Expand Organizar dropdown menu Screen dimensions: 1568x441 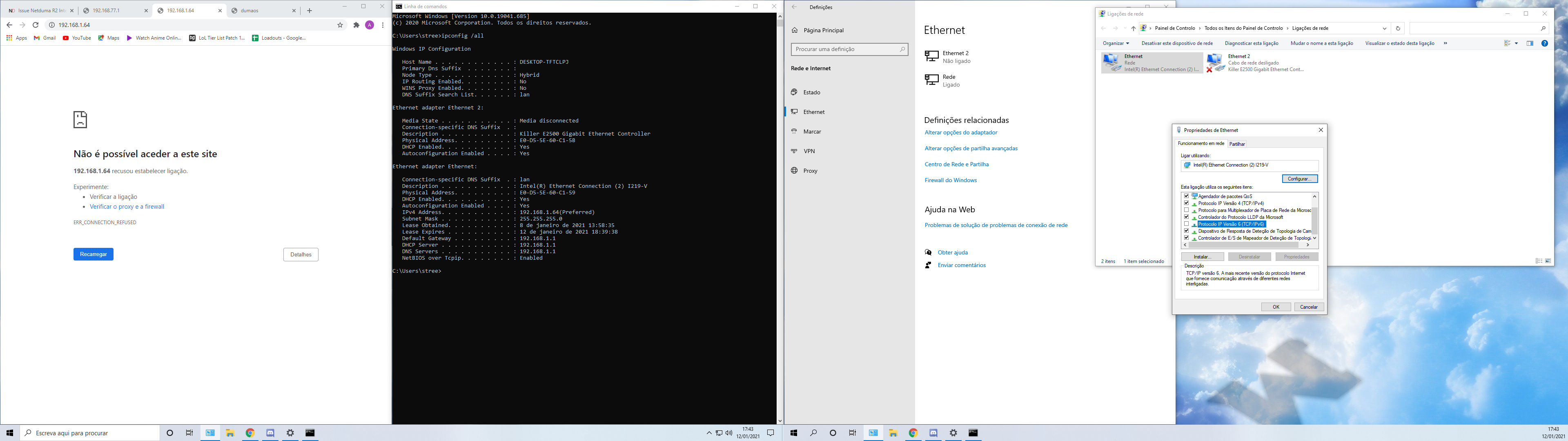[x=1116, y=43]
